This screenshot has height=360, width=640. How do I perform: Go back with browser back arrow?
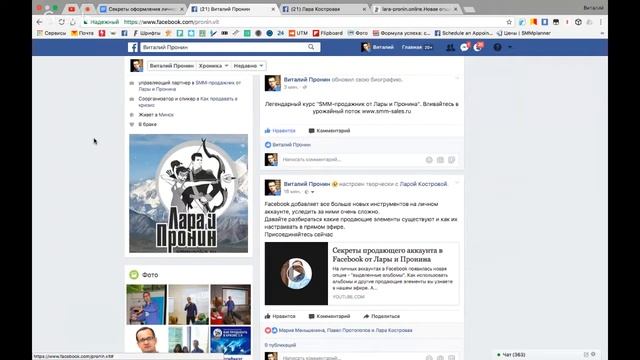(x=39, y=22)
